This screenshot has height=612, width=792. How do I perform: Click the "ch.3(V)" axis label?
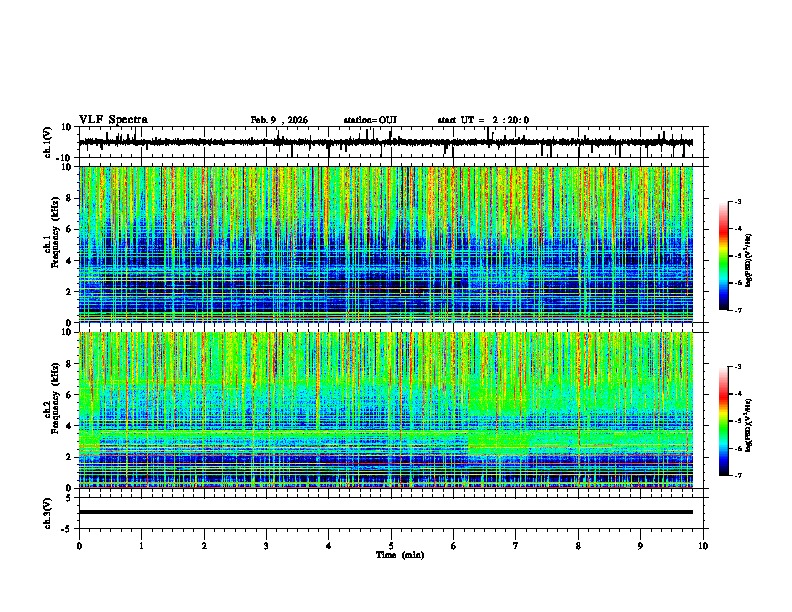coord(48,514)
